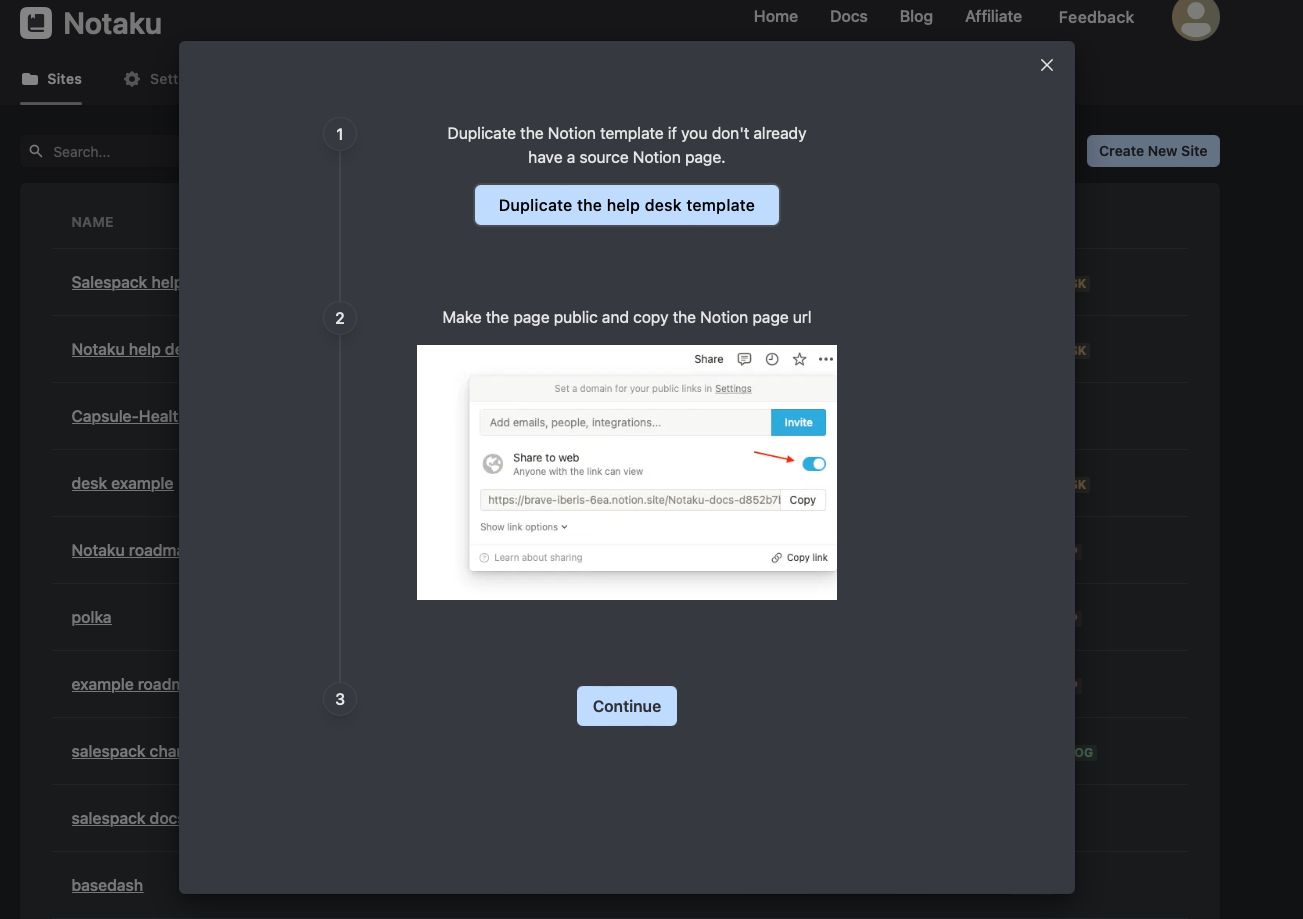Click Duplicate the help desk template
Image resolution: width=1303 pixels, height=919 pixels.
coord(627,205)
